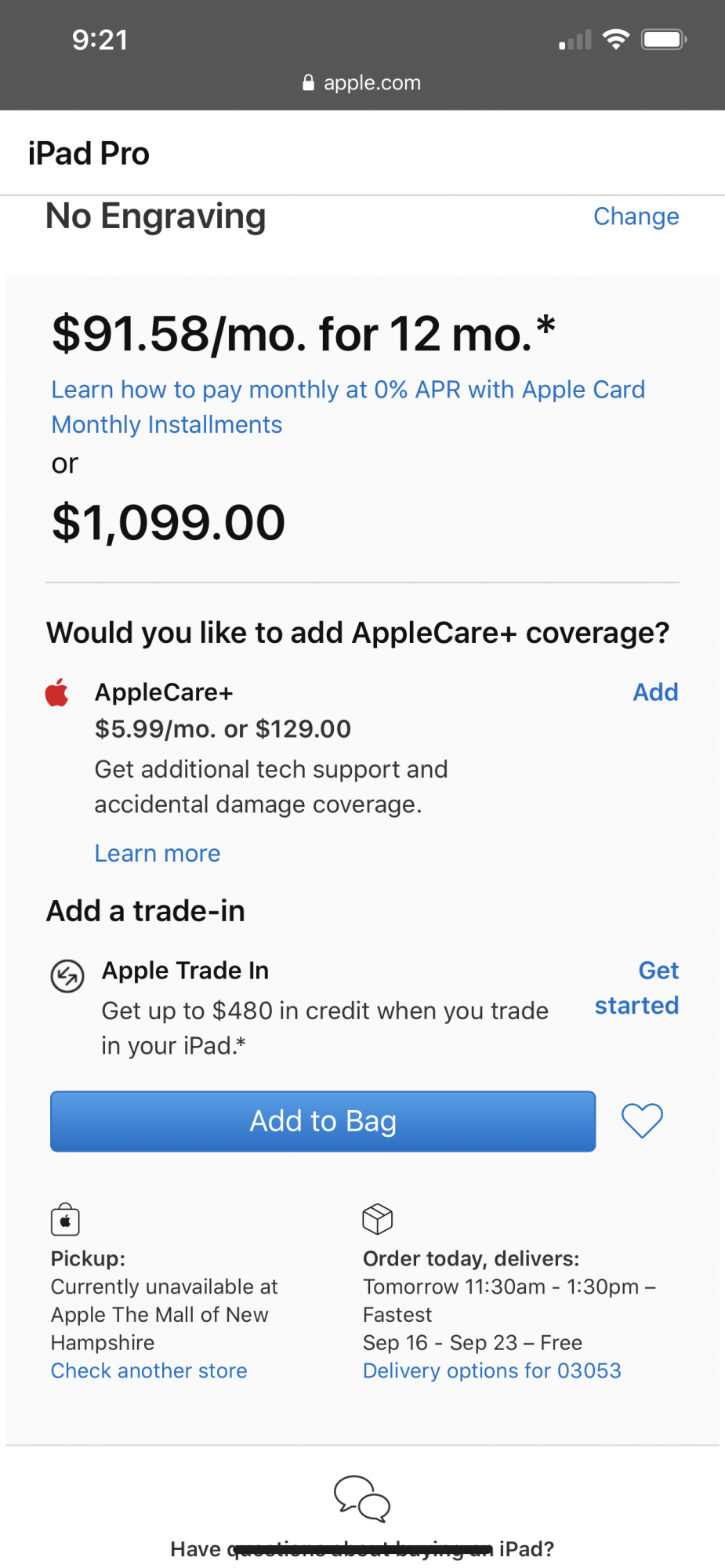The image size is (725, 1568).
Task: Tap the lock icon beside apple.com
Action: (309, 82)
